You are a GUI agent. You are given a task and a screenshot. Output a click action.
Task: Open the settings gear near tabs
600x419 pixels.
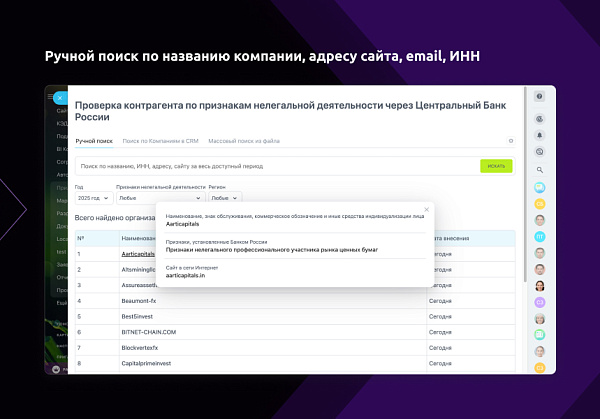click(510, 141)
